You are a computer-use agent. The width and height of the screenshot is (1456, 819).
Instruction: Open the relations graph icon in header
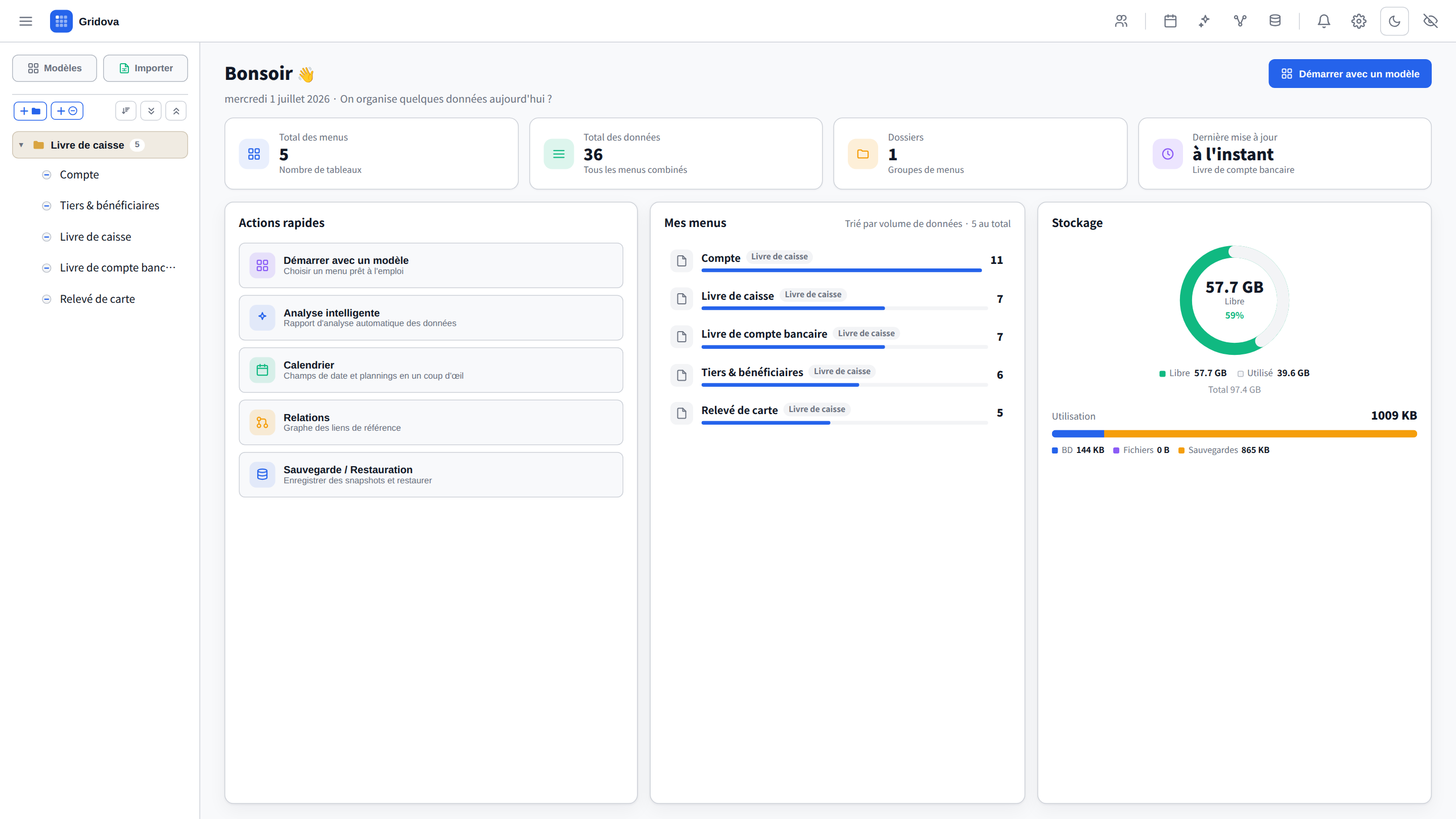(x=1240, y=21)
